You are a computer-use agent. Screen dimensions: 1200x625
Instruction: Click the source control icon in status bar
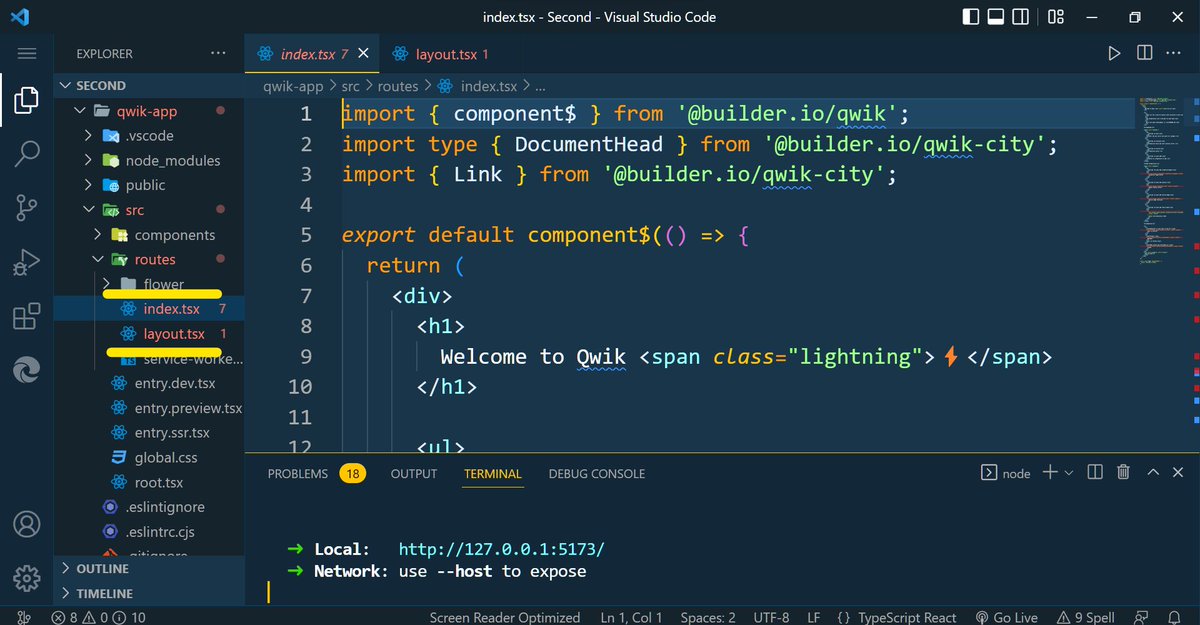click(x=24, y=617)
